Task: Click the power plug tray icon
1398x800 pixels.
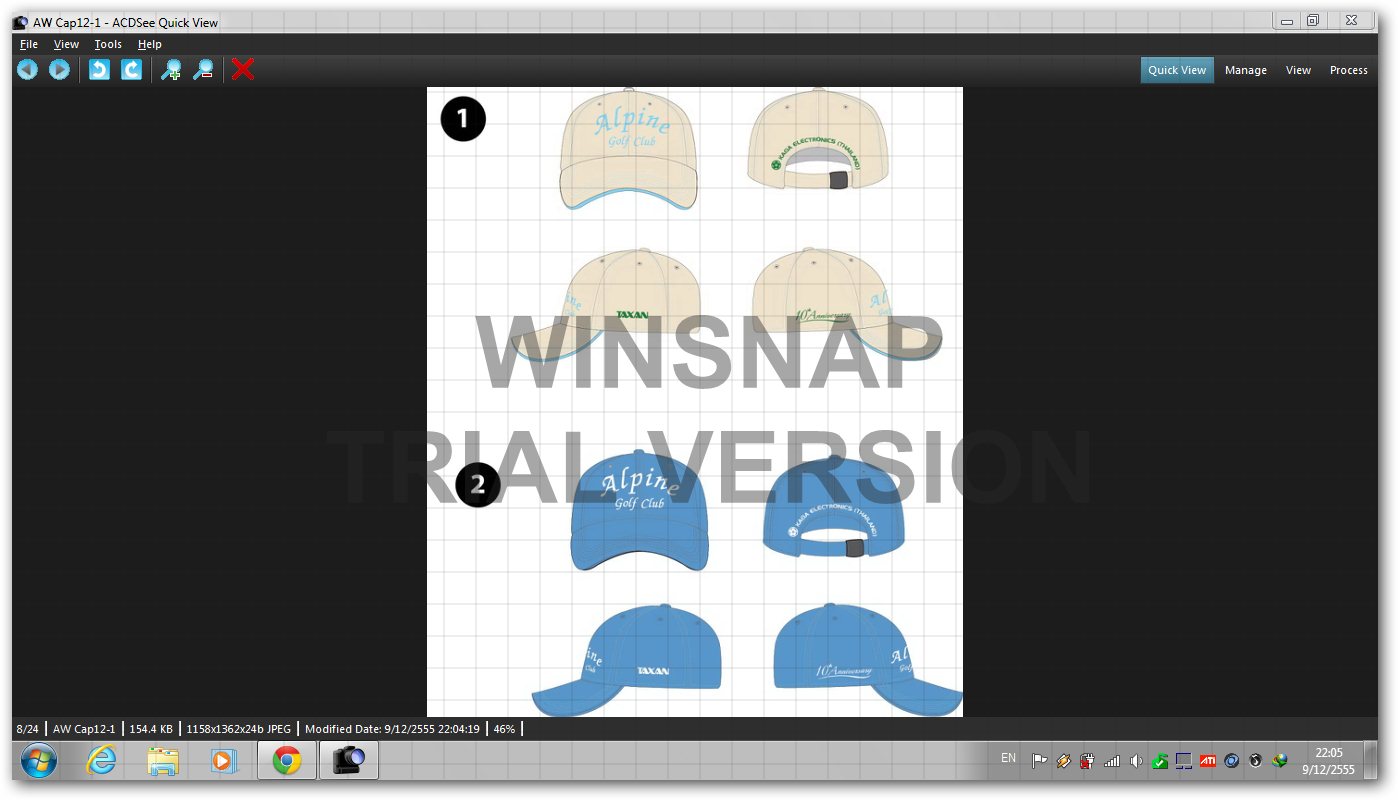Action: (x=1088, y=761)
